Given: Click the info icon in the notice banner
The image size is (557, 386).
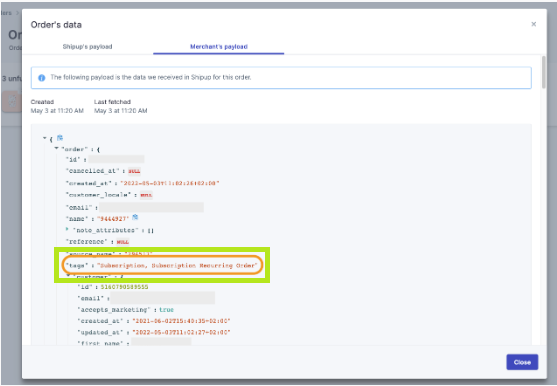Looking at the screenshot, I should pyautogui.click(x=42, y=78).
